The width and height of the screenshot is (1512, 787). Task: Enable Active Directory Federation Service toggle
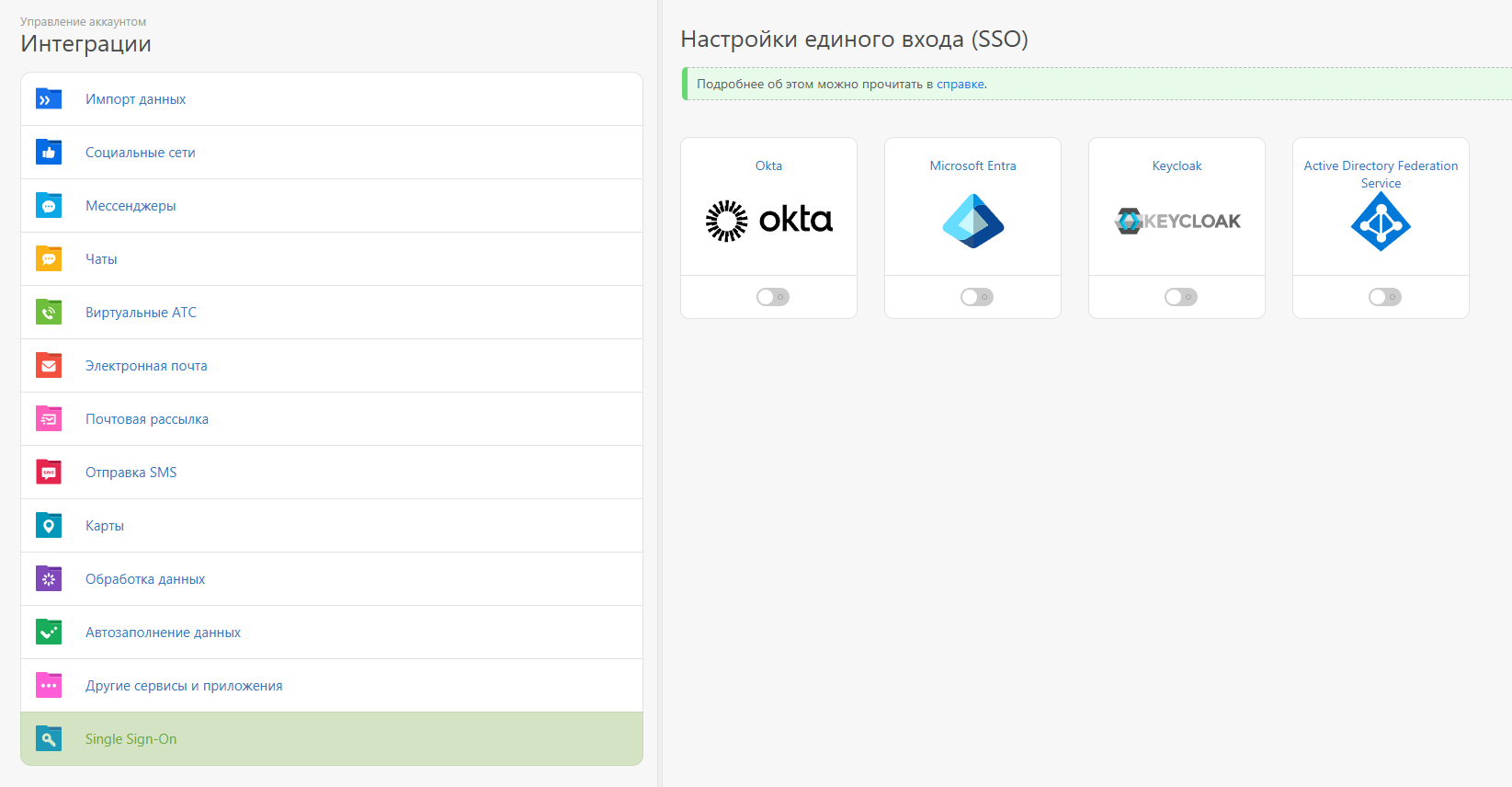(1384, 297)
